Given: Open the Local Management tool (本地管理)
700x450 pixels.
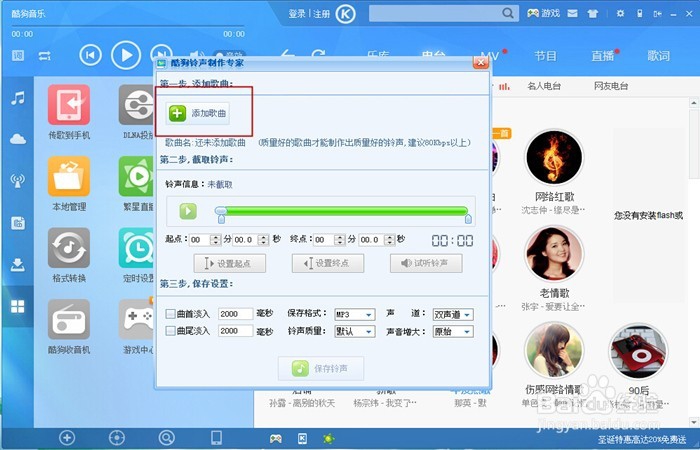Looking at the screenshot, I should (69, 176).
